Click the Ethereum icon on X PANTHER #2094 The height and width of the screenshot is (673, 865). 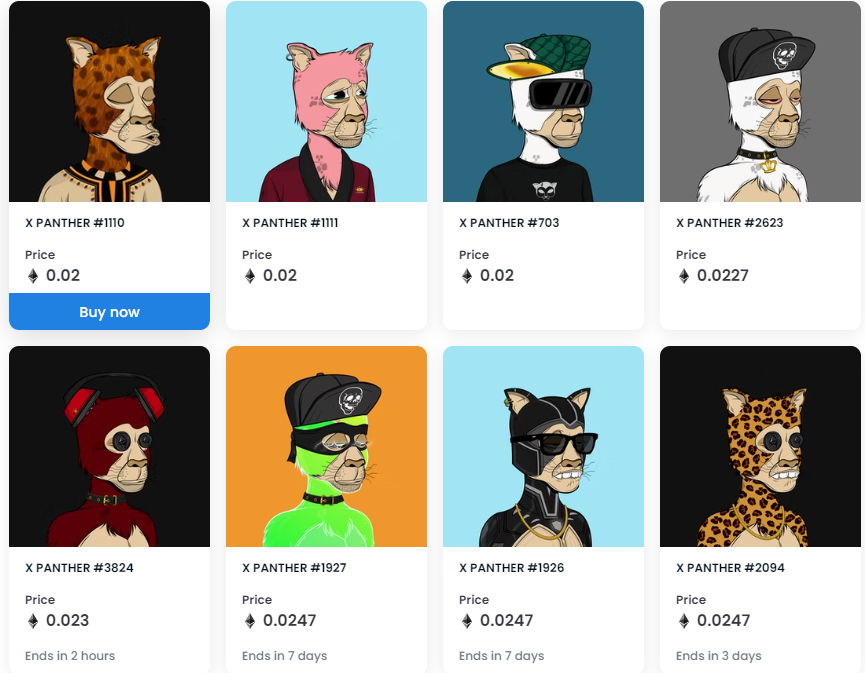pyautogui.click(x=684, y=621)
